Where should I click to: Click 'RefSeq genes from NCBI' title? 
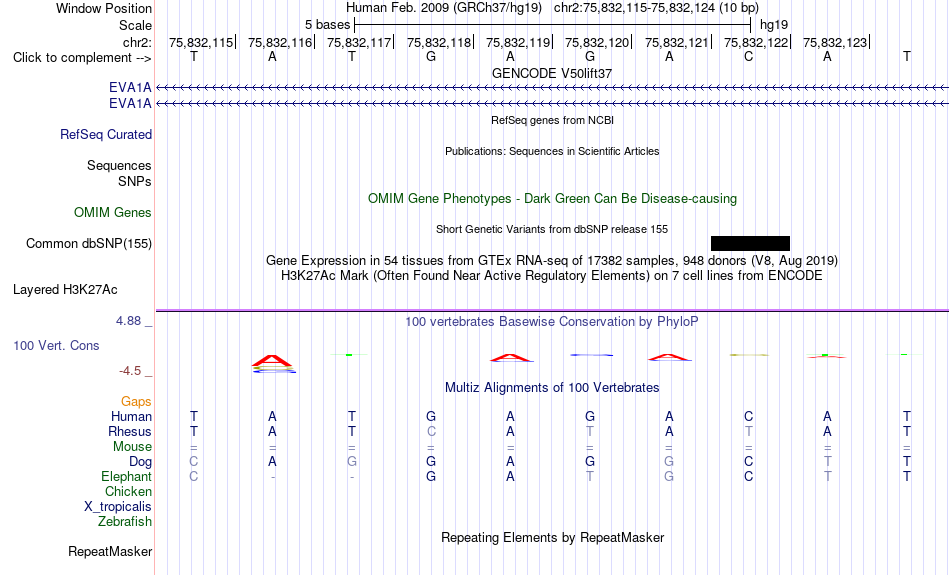click(x=552, y=120)
